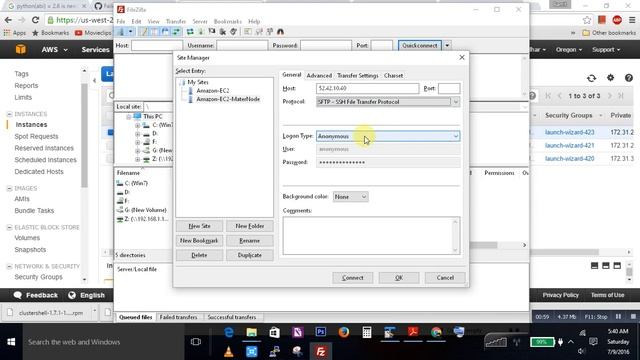
Task: Click the file search binoculars icon
Action: tap(280, 32)
